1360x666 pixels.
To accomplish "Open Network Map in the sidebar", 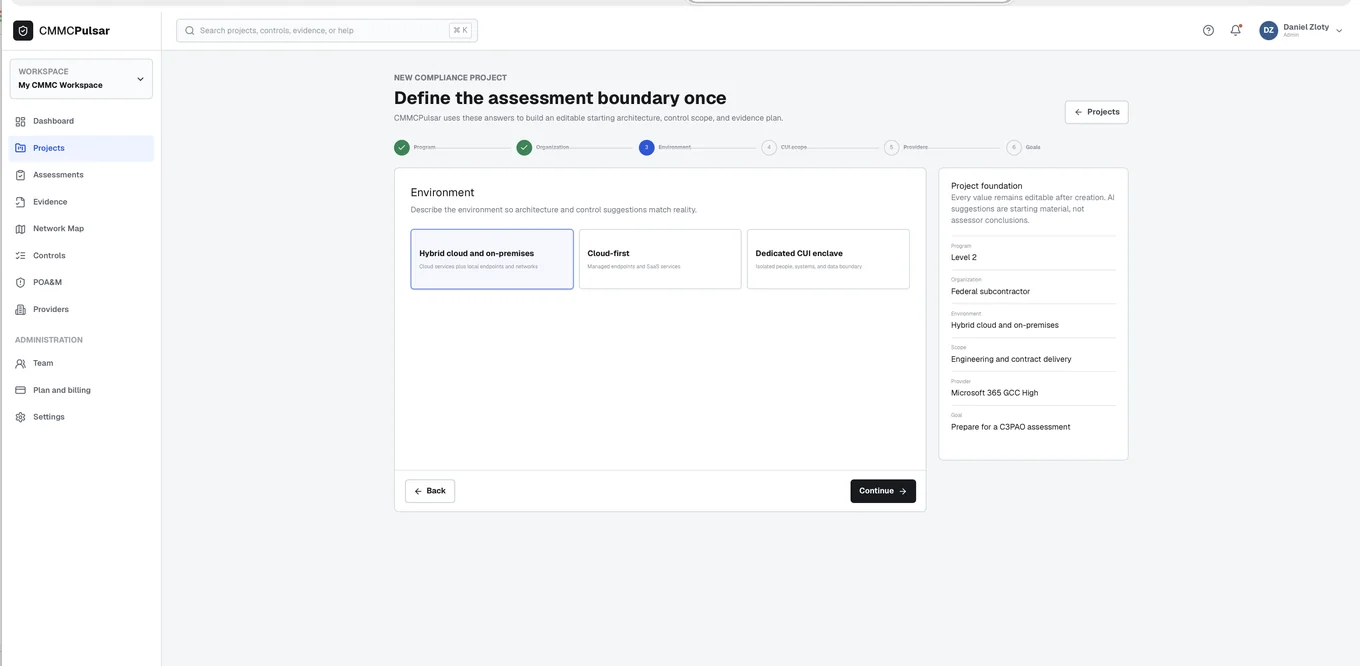I will [81, 229].
